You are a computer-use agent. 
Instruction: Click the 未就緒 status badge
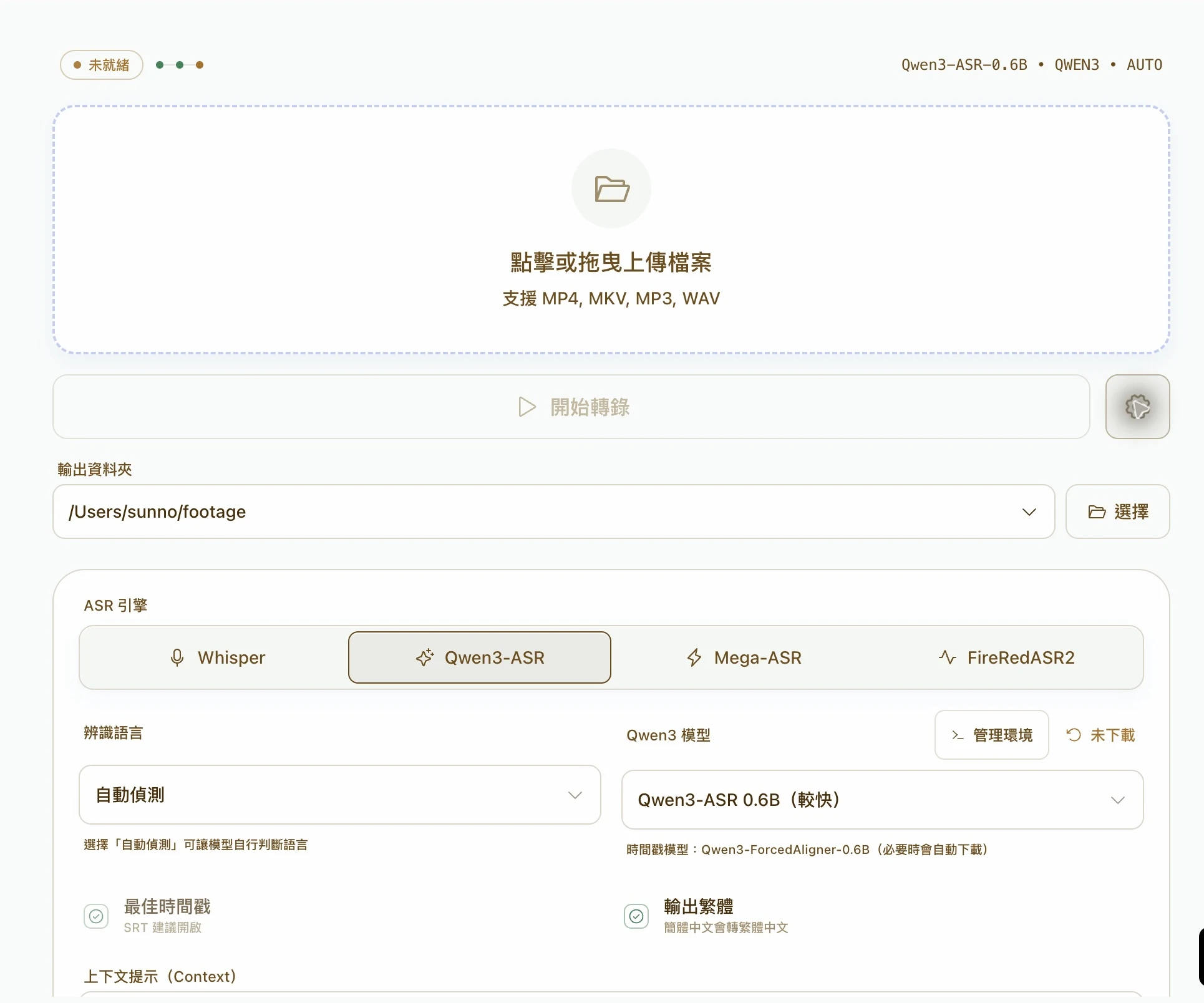point(102,65)
